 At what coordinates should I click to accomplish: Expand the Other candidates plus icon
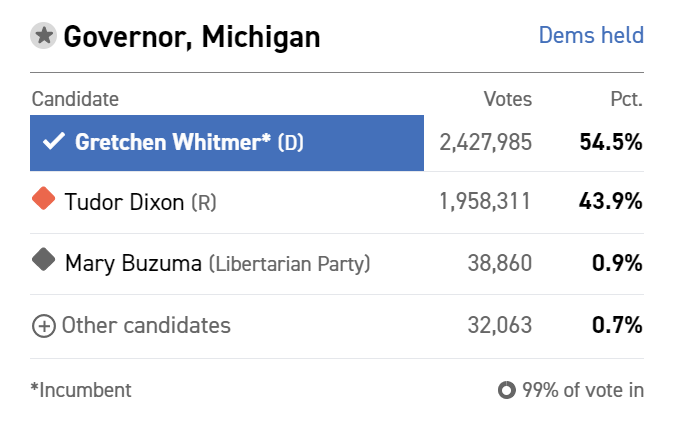click(44, 326)
